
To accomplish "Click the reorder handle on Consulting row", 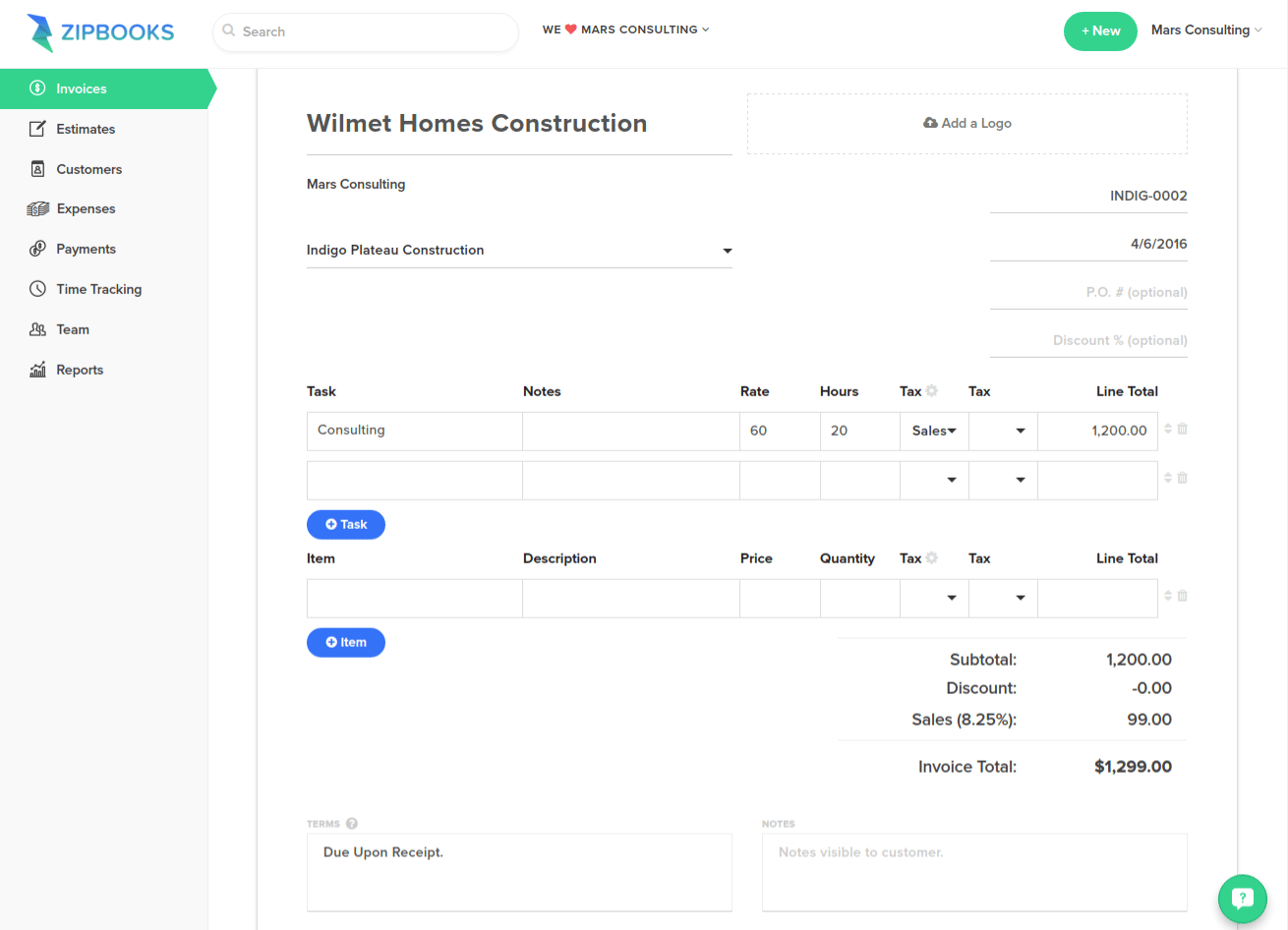I will click(x=1168, y=429).
